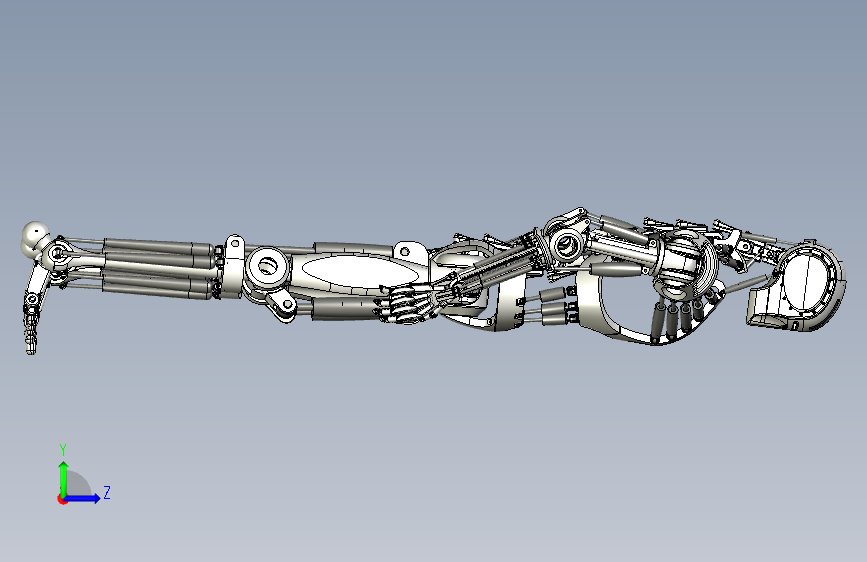The image size is (867, 562).
Task: Select the oval plate on the forearm
Action: (359, 272)
